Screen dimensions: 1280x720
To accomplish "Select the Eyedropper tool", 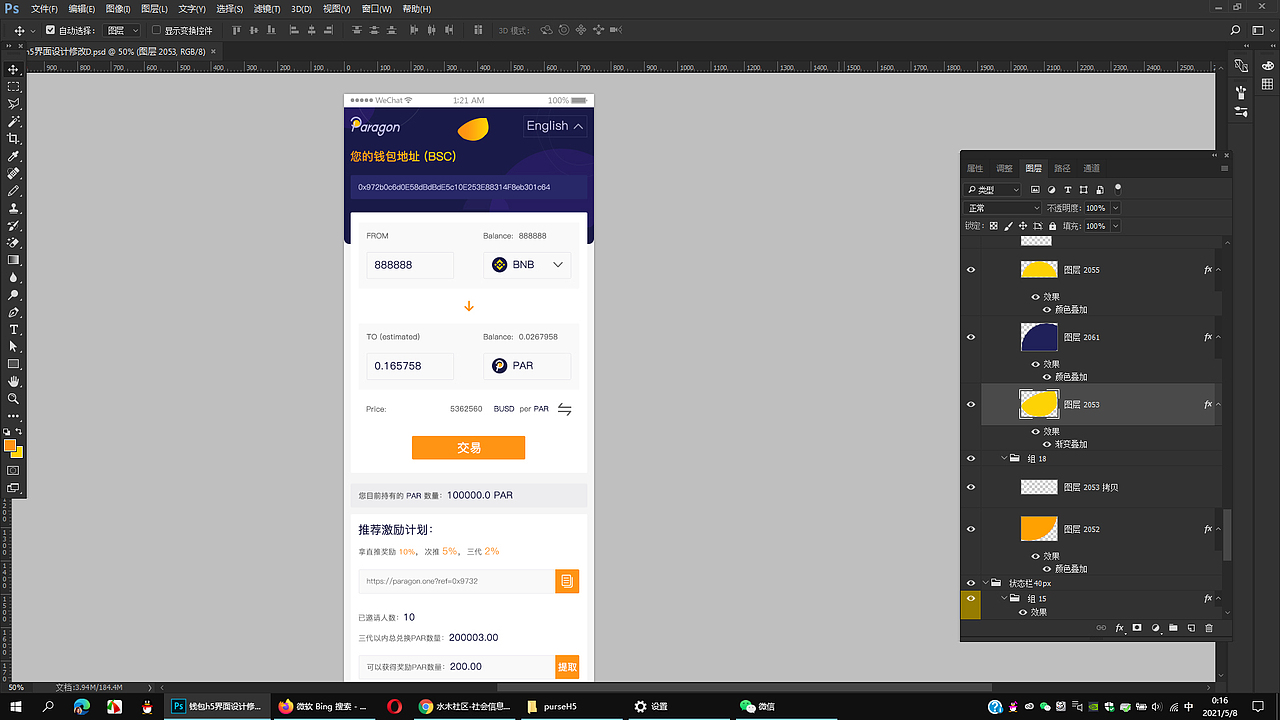I will [14, 157].
